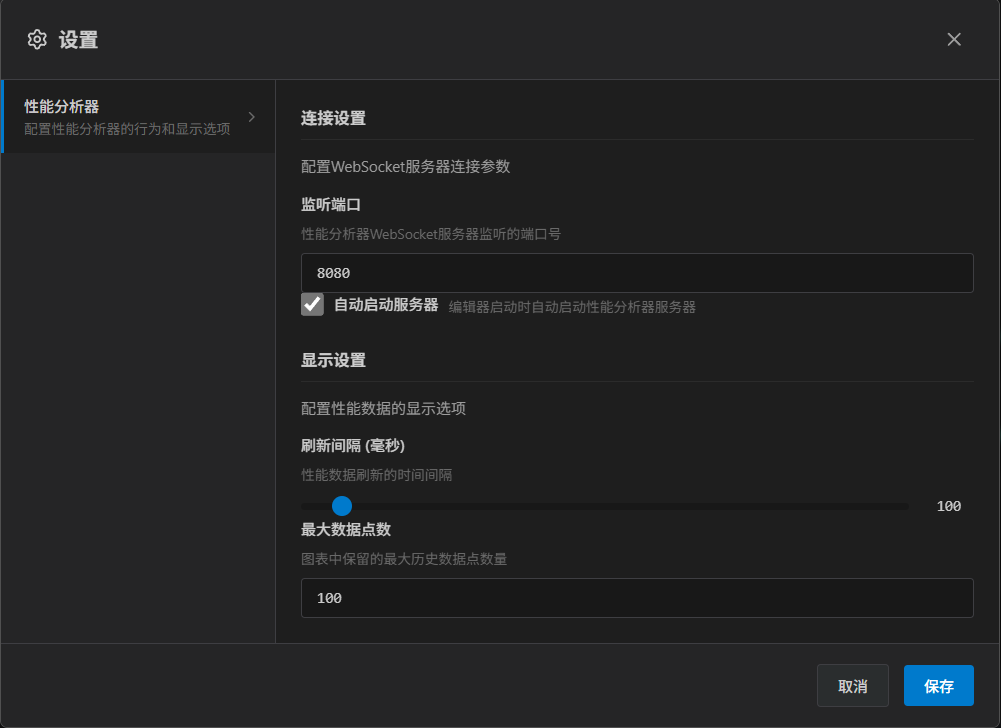This screenshot has width=1001, height=728.
Task: Click the 监听端口 field label
Action: (330, 204)
